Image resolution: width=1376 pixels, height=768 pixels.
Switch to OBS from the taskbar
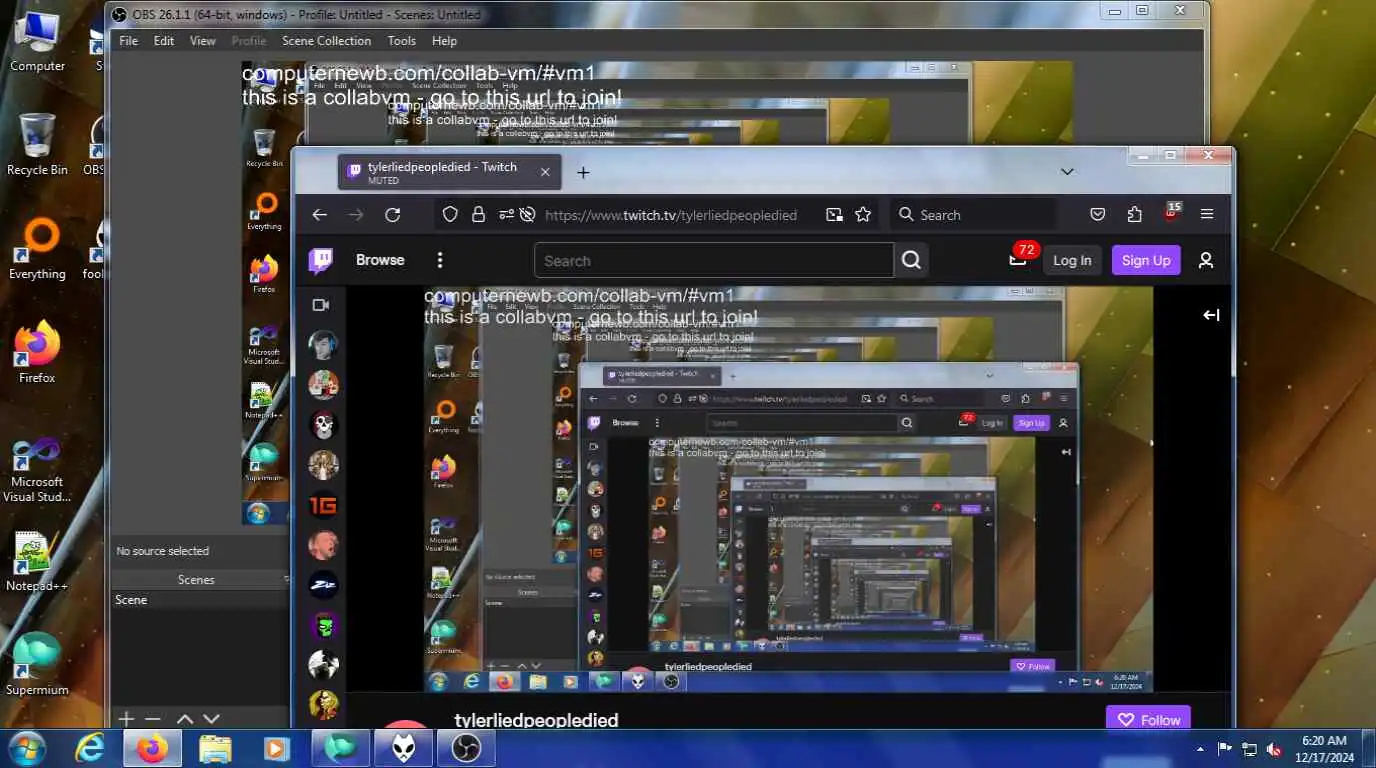point(466,748)
